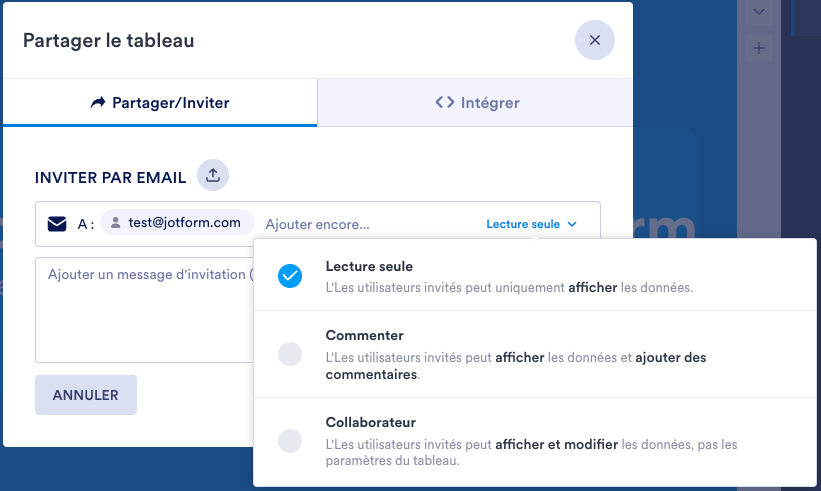Choose the Collaborateur option description text
The width and height of the screenshot is (821, 491).
click(530, 452)
